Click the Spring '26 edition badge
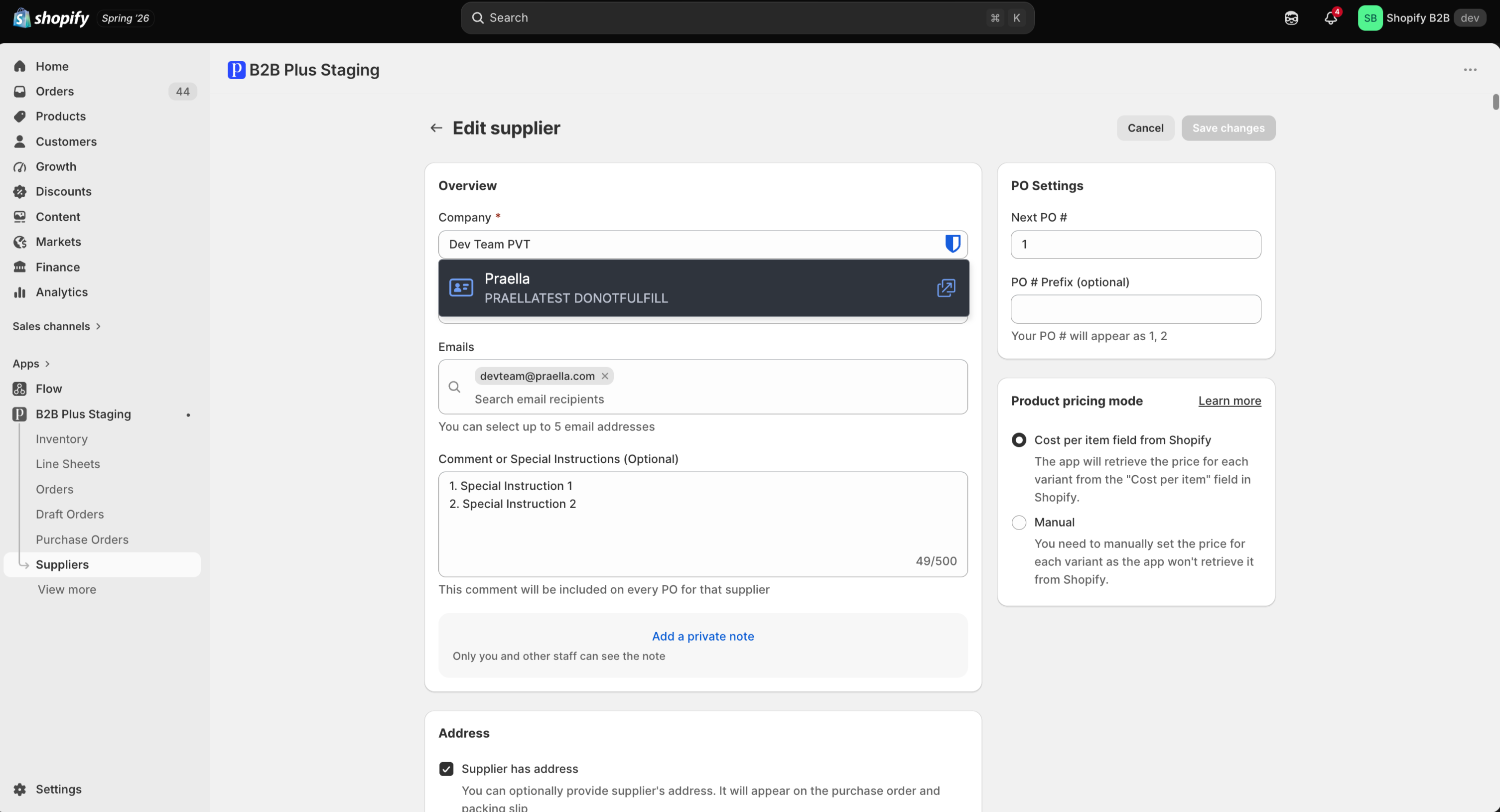Screen dimensions: 1500x812 pos(125,18)
